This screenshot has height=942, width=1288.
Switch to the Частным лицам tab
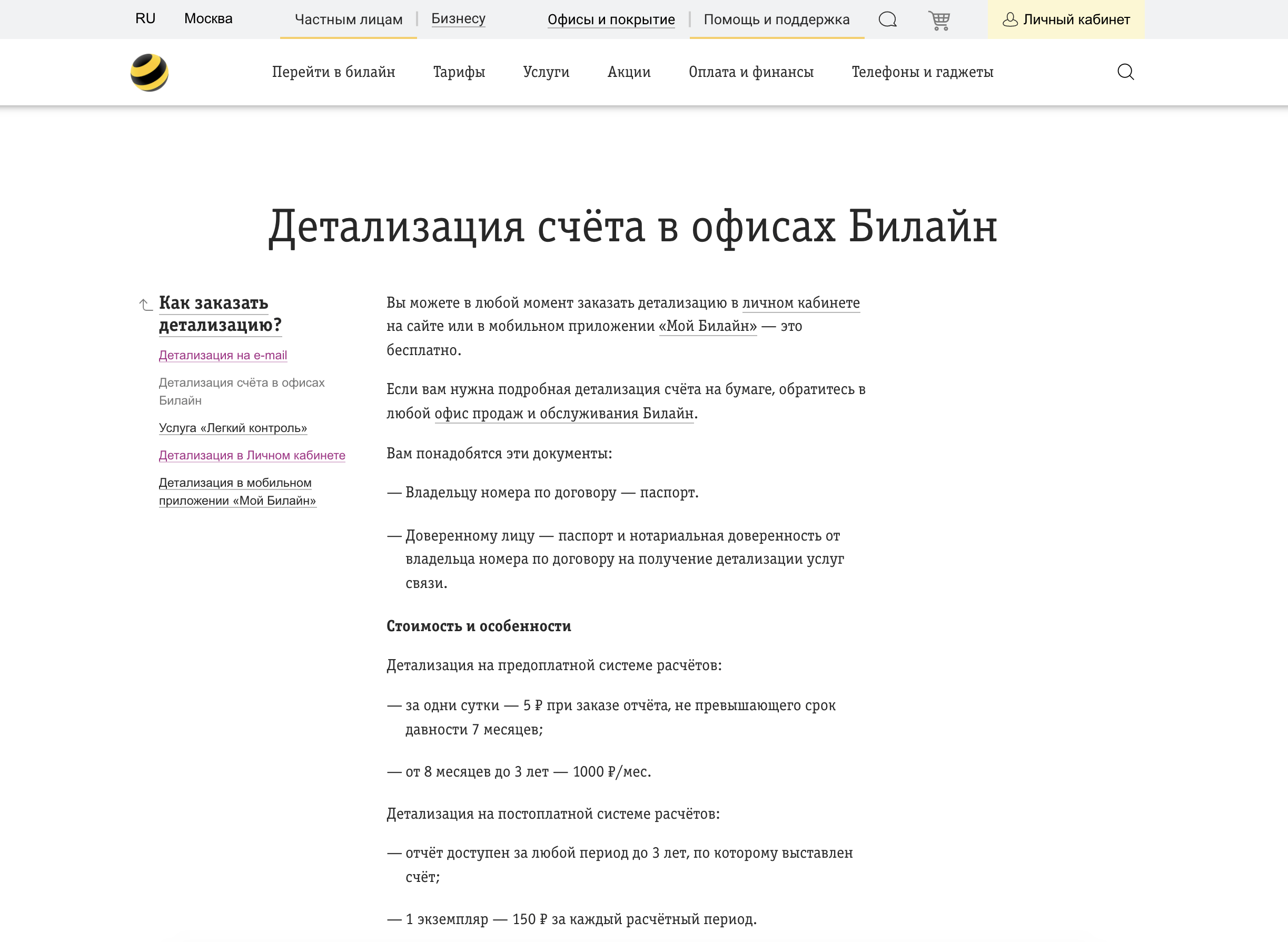click(348, 19)
